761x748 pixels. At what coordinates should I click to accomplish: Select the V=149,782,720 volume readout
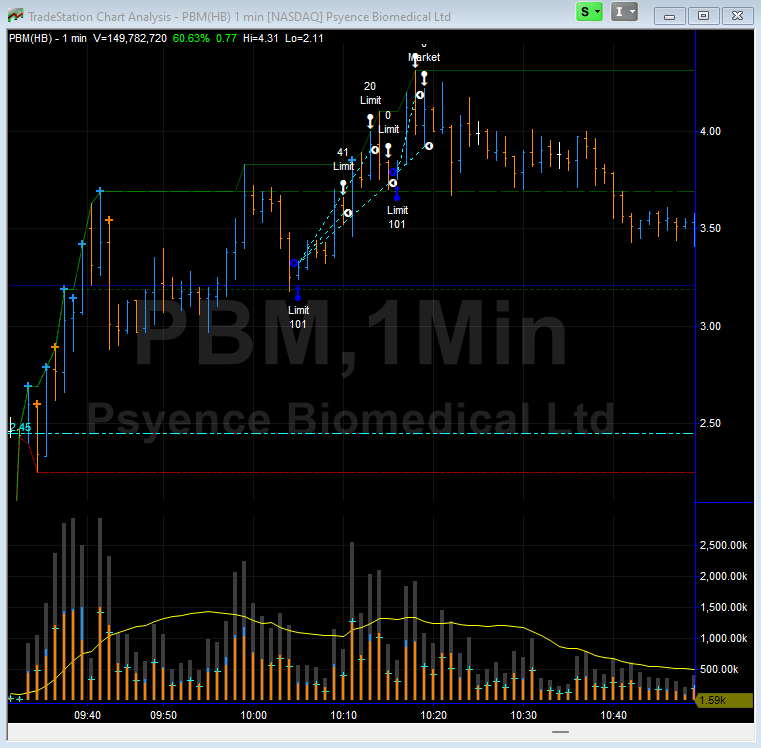click(x=130, y=38)
